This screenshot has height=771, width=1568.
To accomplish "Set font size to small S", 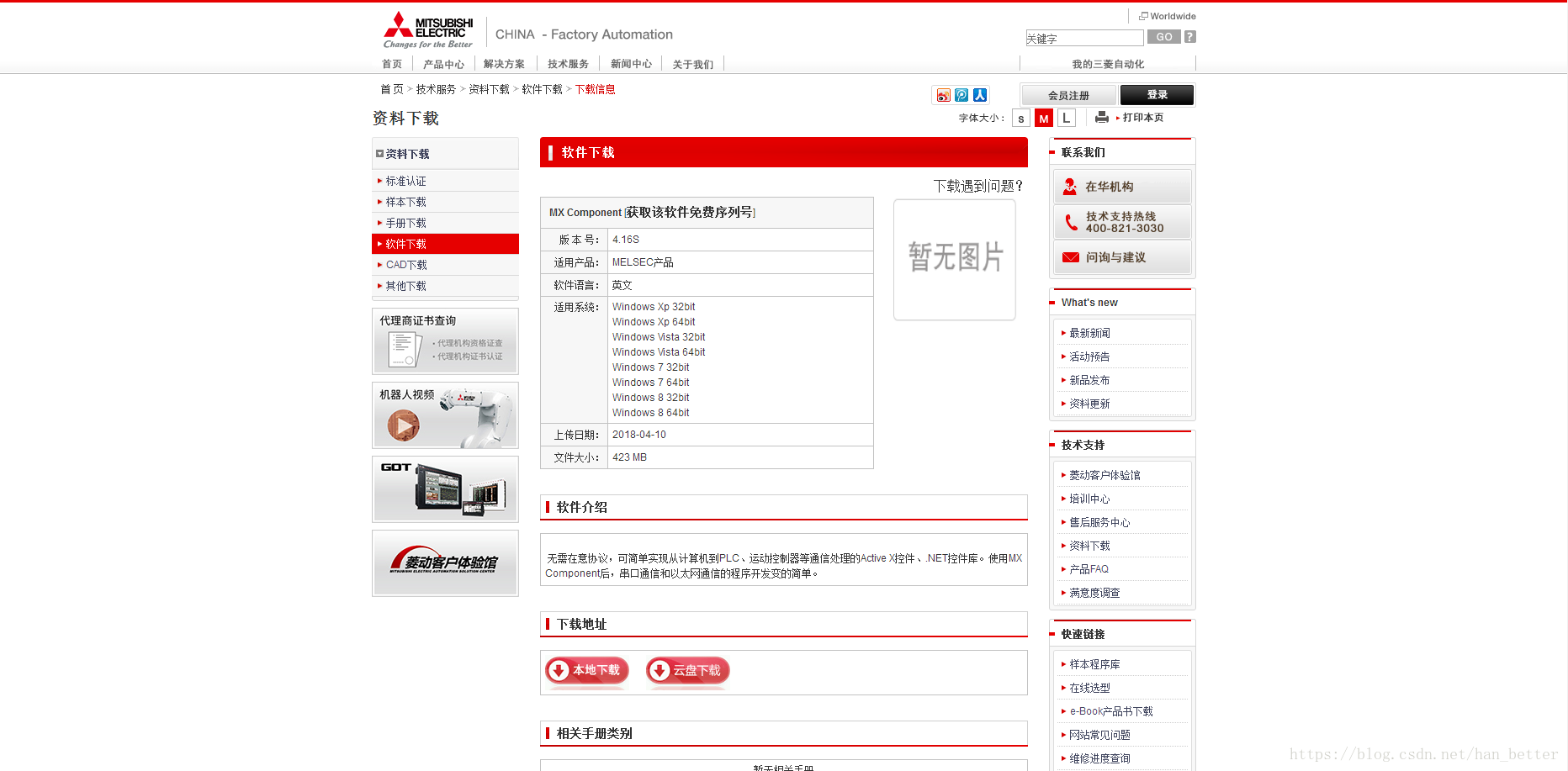I will point(1021,119).
